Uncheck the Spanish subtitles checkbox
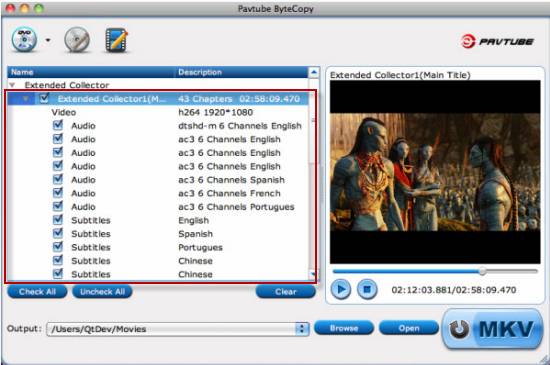The height and width of the screenshot is (365, 550). point(58,233)
